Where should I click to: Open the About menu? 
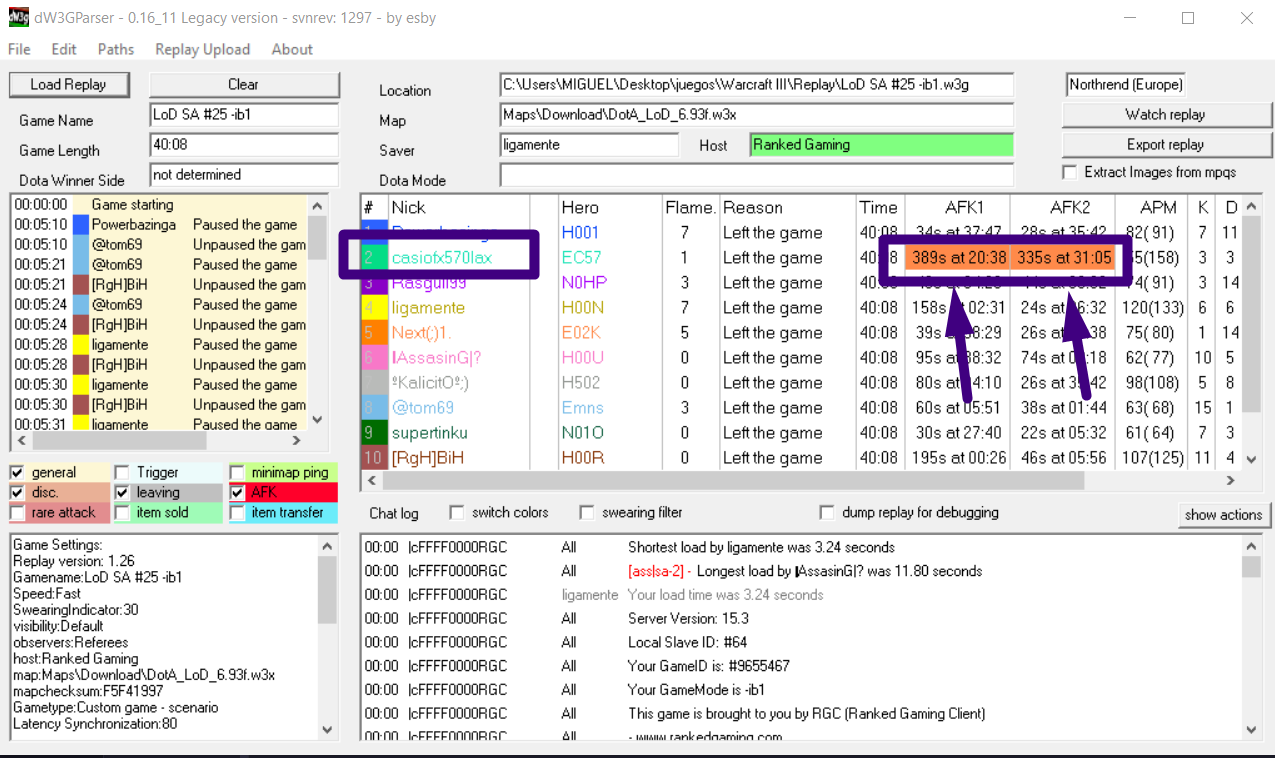coord(292,49)
